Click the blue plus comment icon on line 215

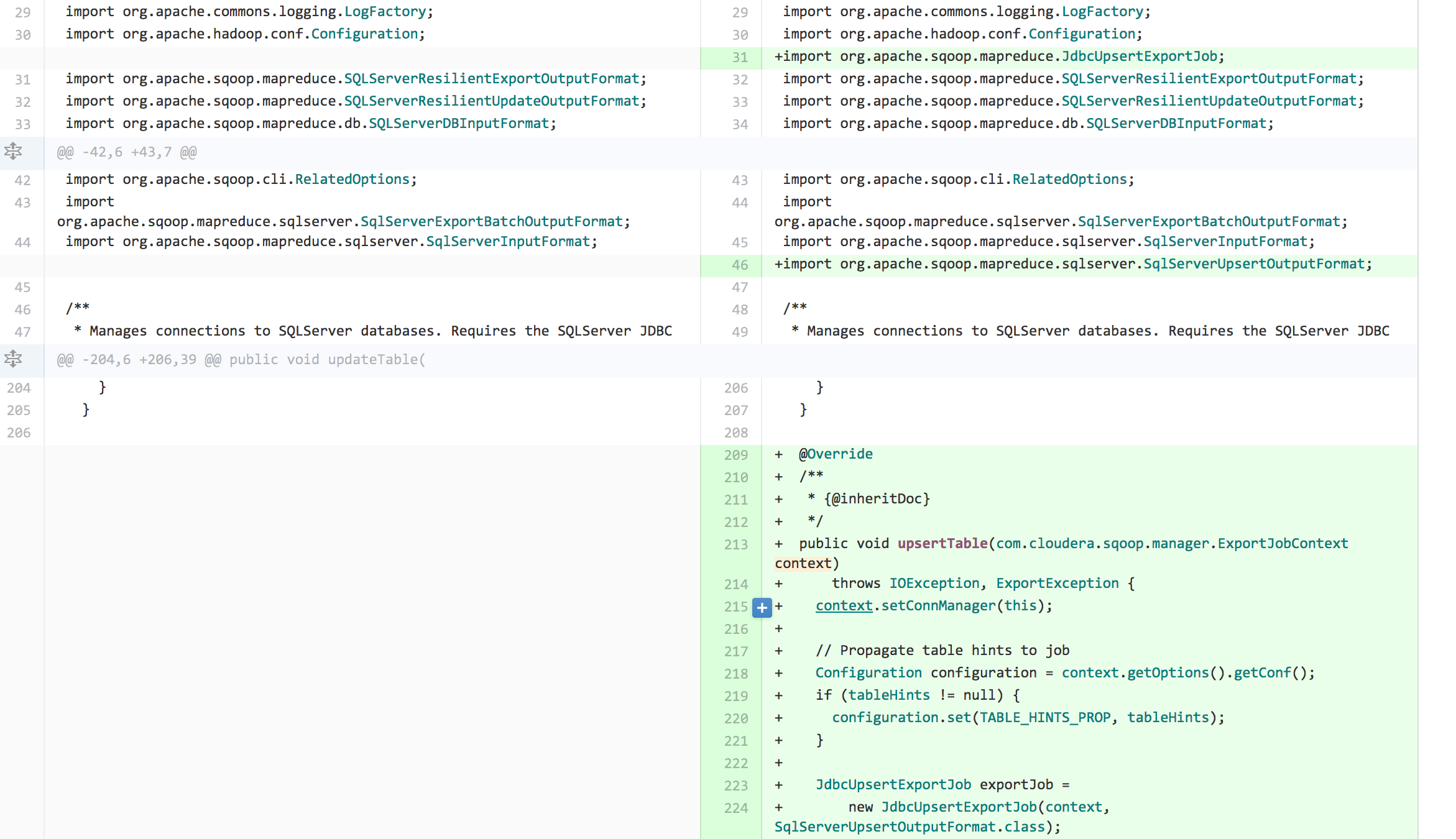[x=762, y=607]
